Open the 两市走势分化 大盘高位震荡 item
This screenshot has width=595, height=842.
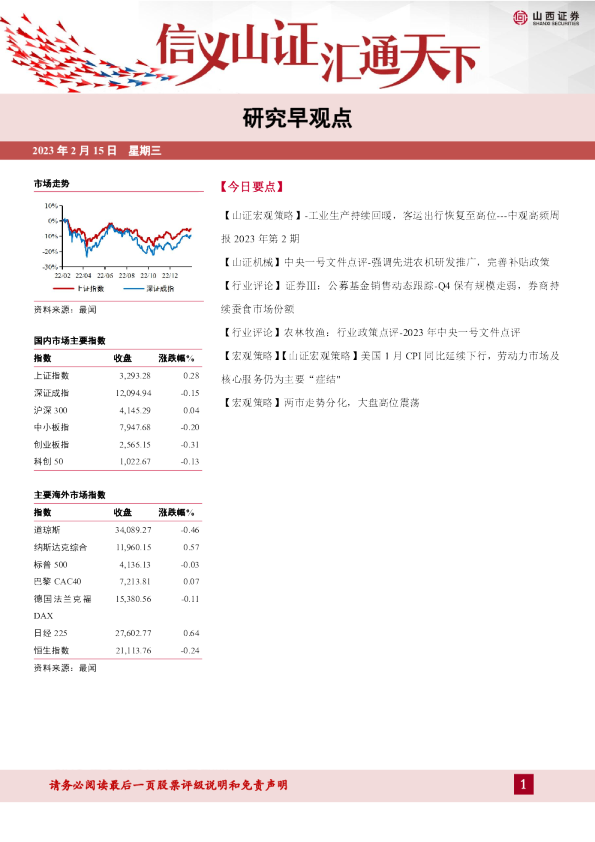[320, 402]
